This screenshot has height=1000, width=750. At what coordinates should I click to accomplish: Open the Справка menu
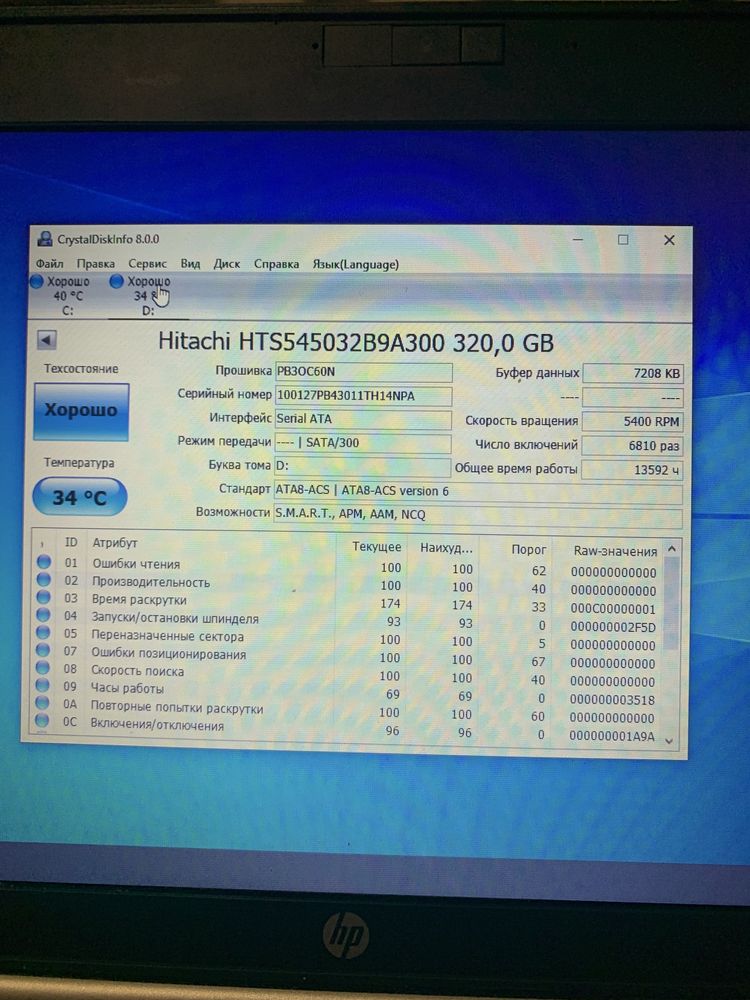(x=276, y=264)
